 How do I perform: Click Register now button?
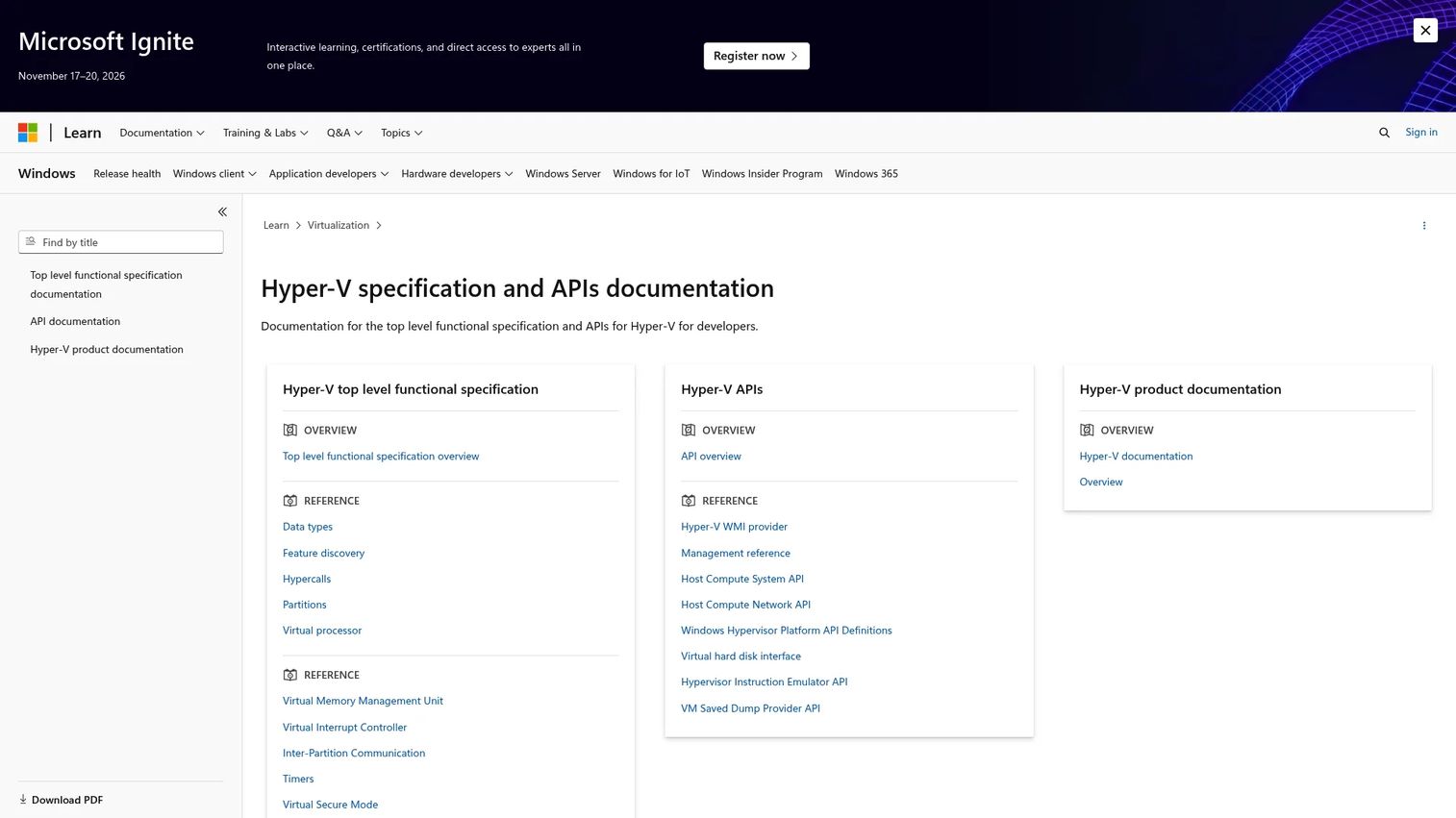click(x=756, y=56)
